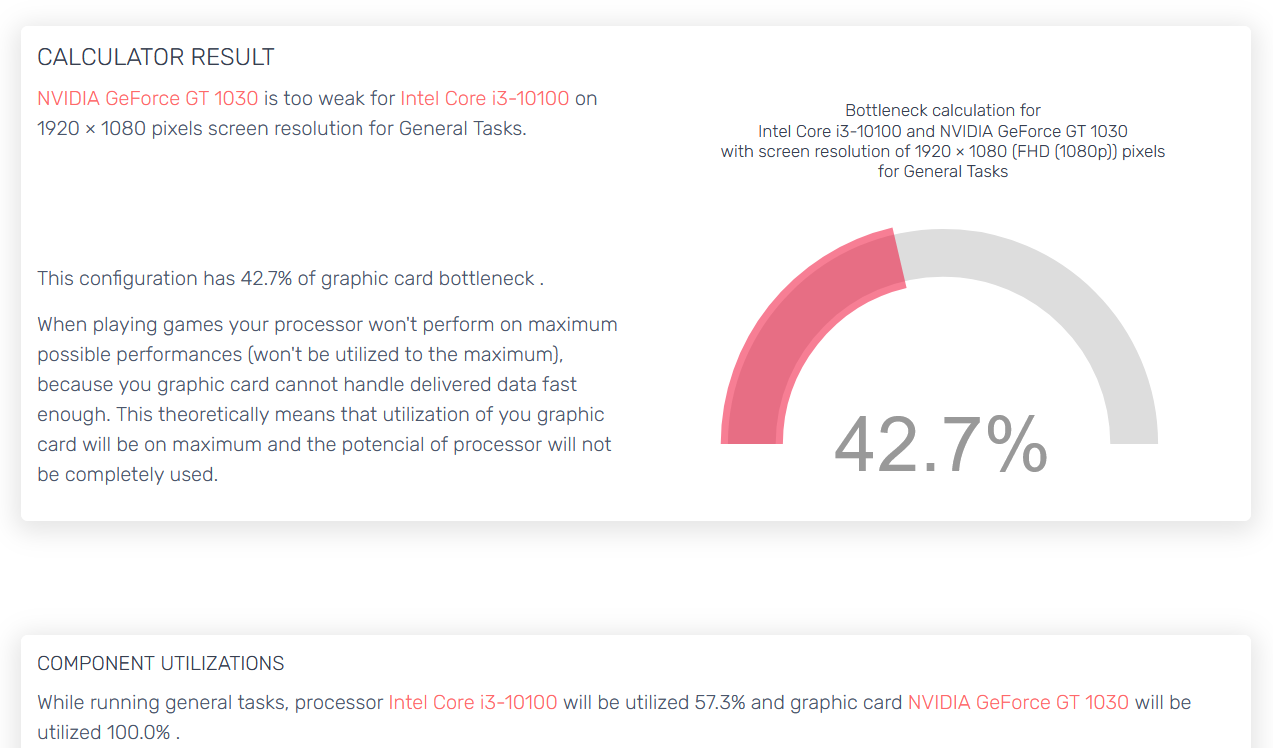Open the NVIDIA GeForce GT 1030 link in Calculator Result
Screen dimensions: 1273x748
(x=148, y=98)
